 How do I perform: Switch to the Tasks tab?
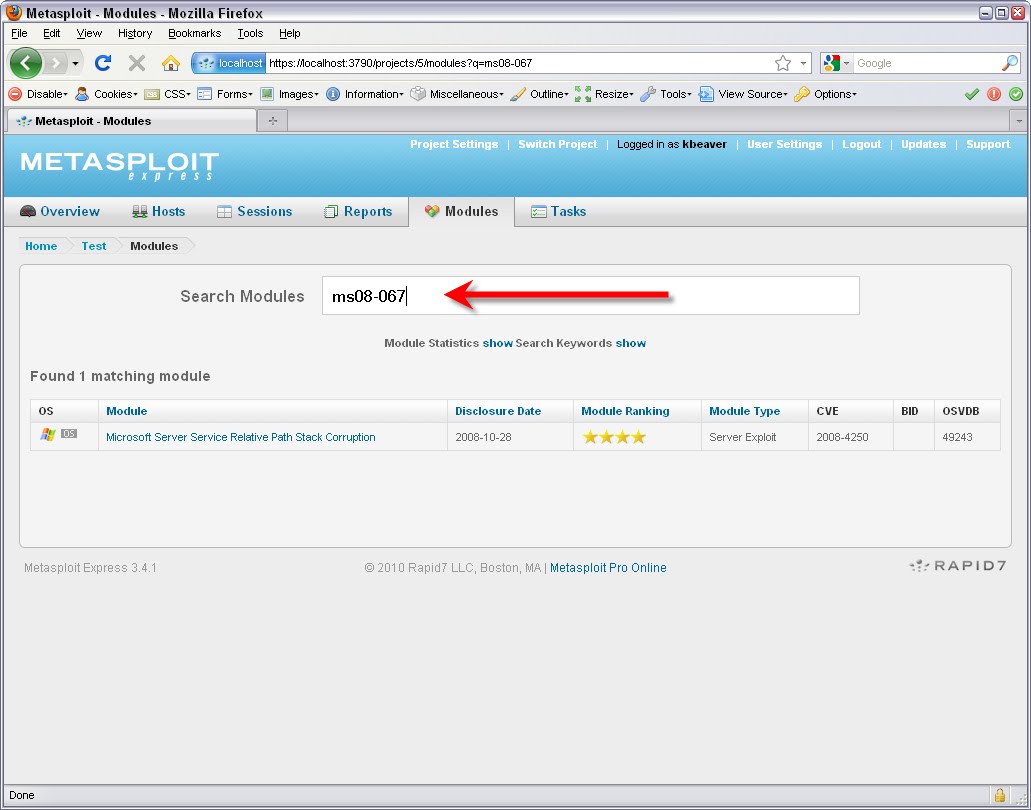pos(558,211)
